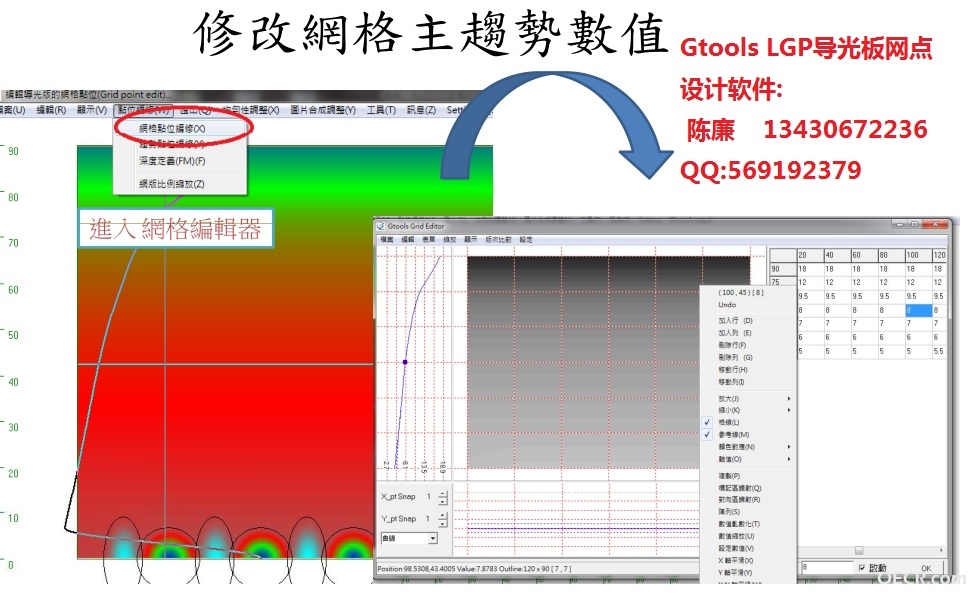The image size is (978, 593).
Task: Open the 曲線 dropdown list
Action: click(433, 538)
